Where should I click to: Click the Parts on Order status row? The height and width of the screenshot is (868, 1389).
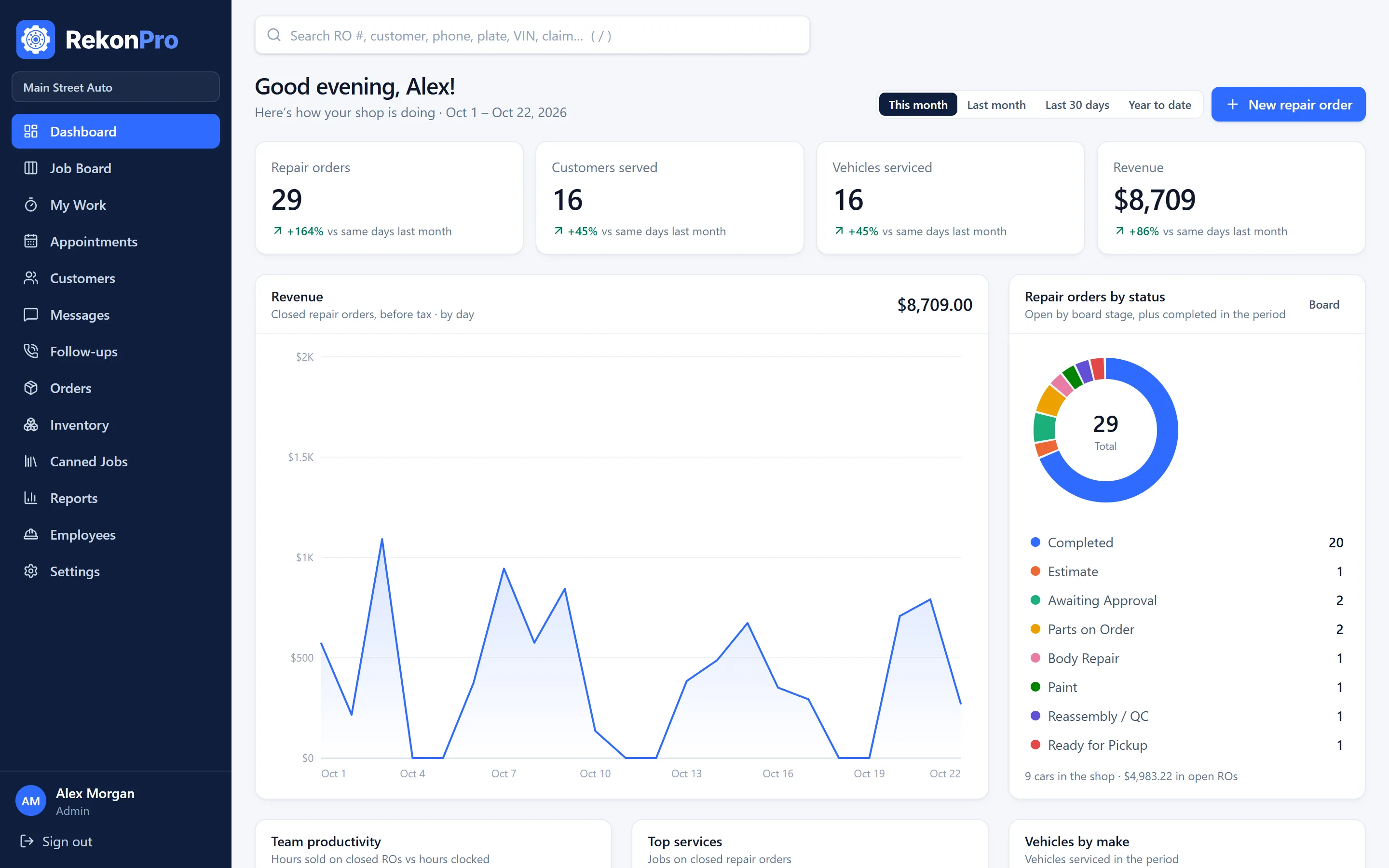click(1186, 629)
